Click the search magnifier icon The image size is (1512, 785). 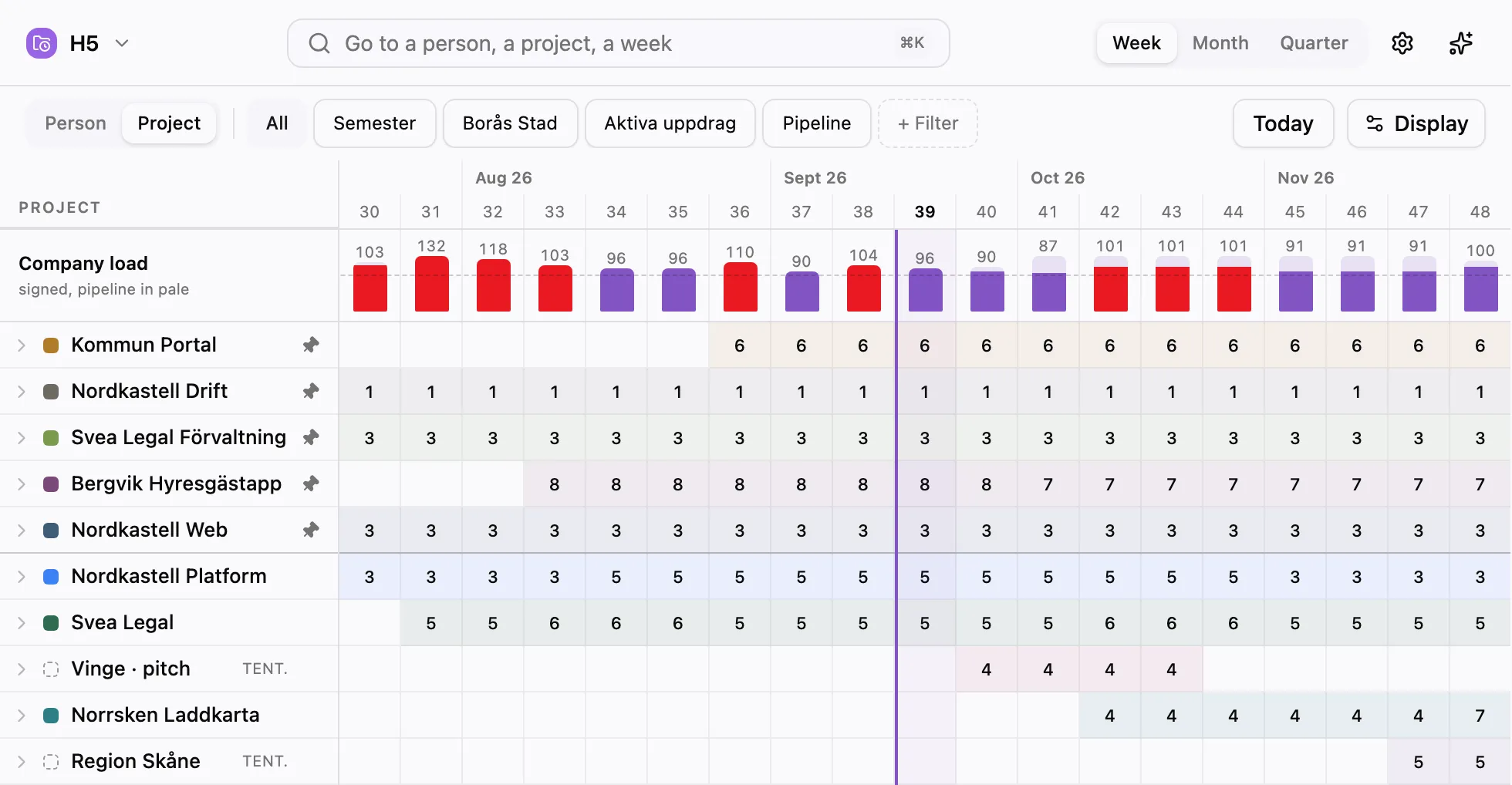[x=319, y=43]
